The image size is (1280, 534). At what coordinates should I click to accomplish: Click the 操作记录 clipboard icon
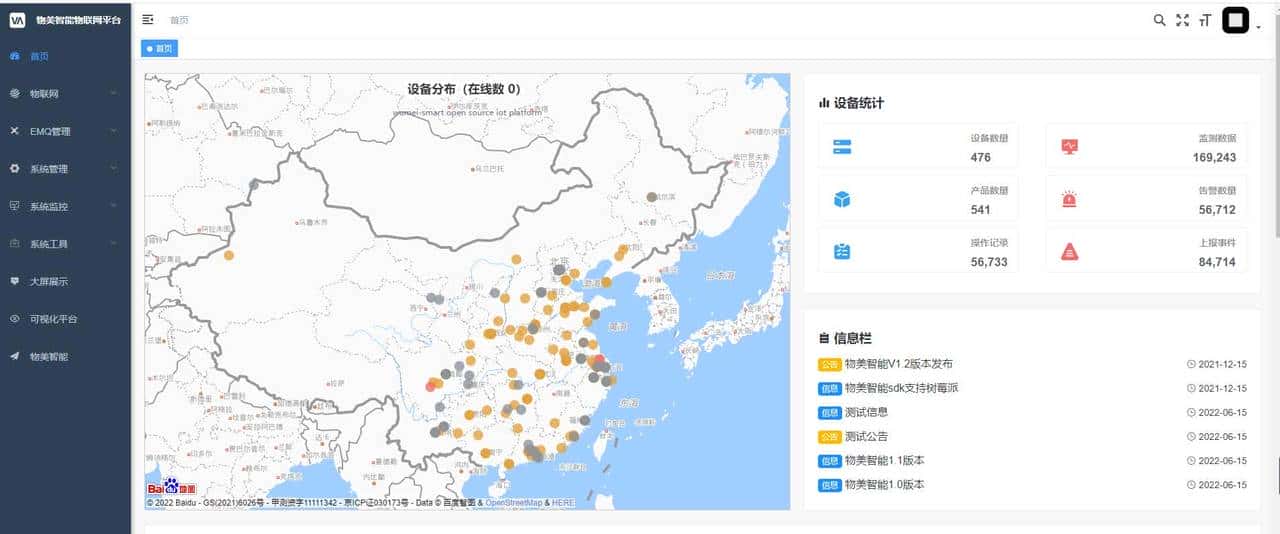pos(842,251)
